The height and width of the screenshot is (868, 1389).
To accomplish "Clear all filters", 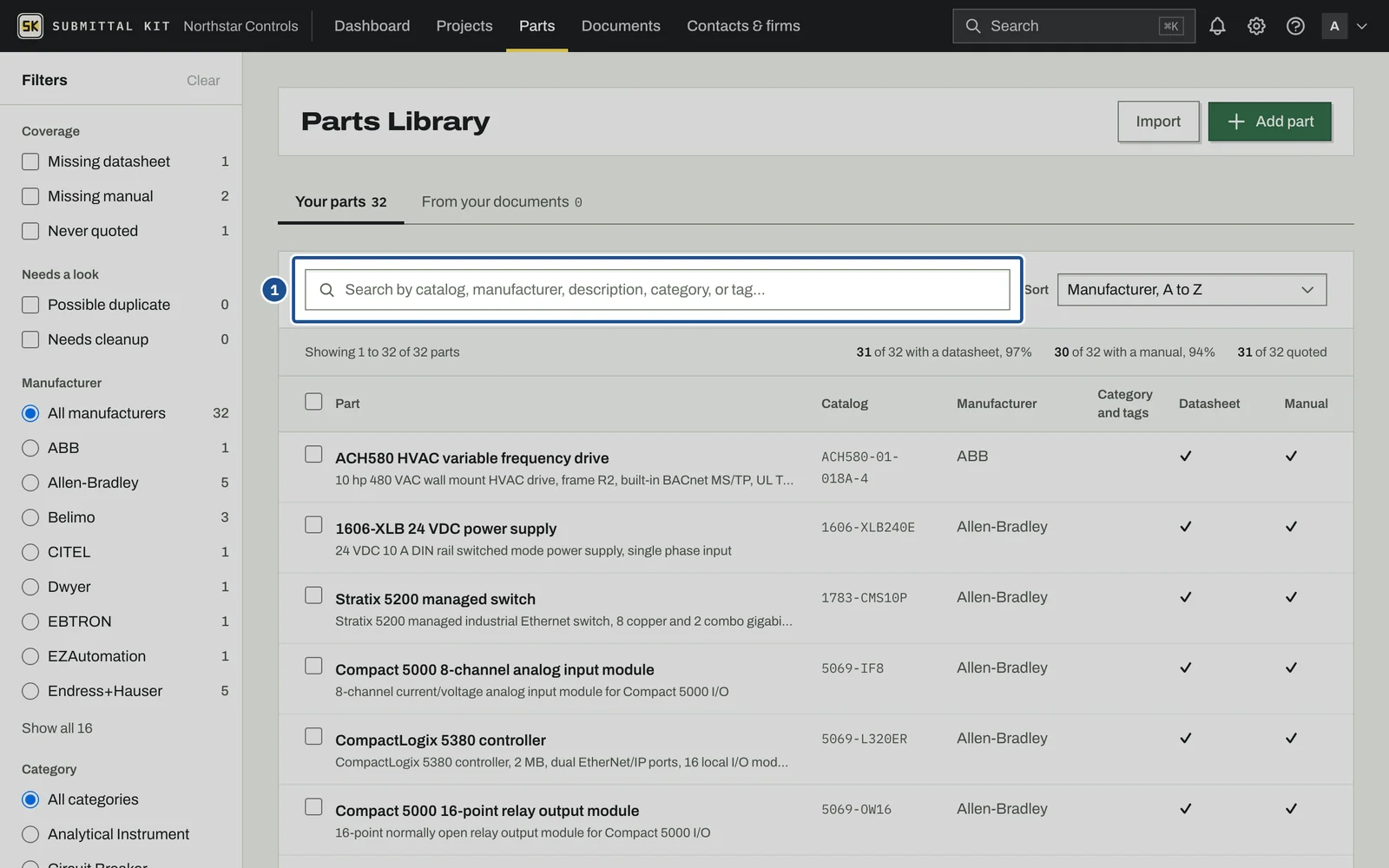I will pyautogui.click(x=203, y=80).
